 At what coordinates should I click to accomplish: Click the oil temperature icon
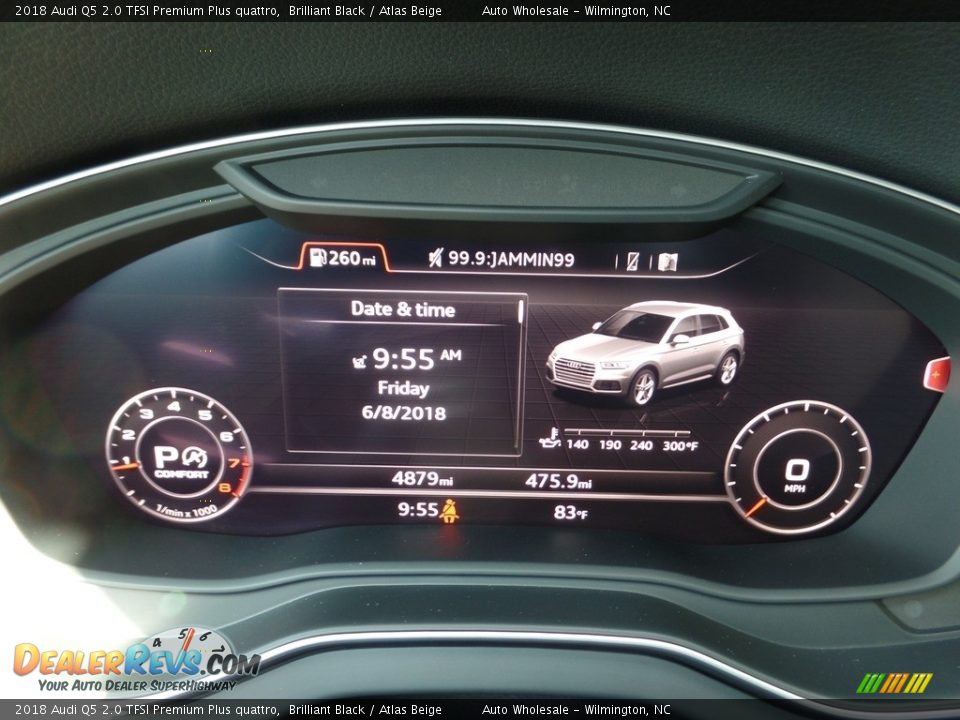[550, 438]
